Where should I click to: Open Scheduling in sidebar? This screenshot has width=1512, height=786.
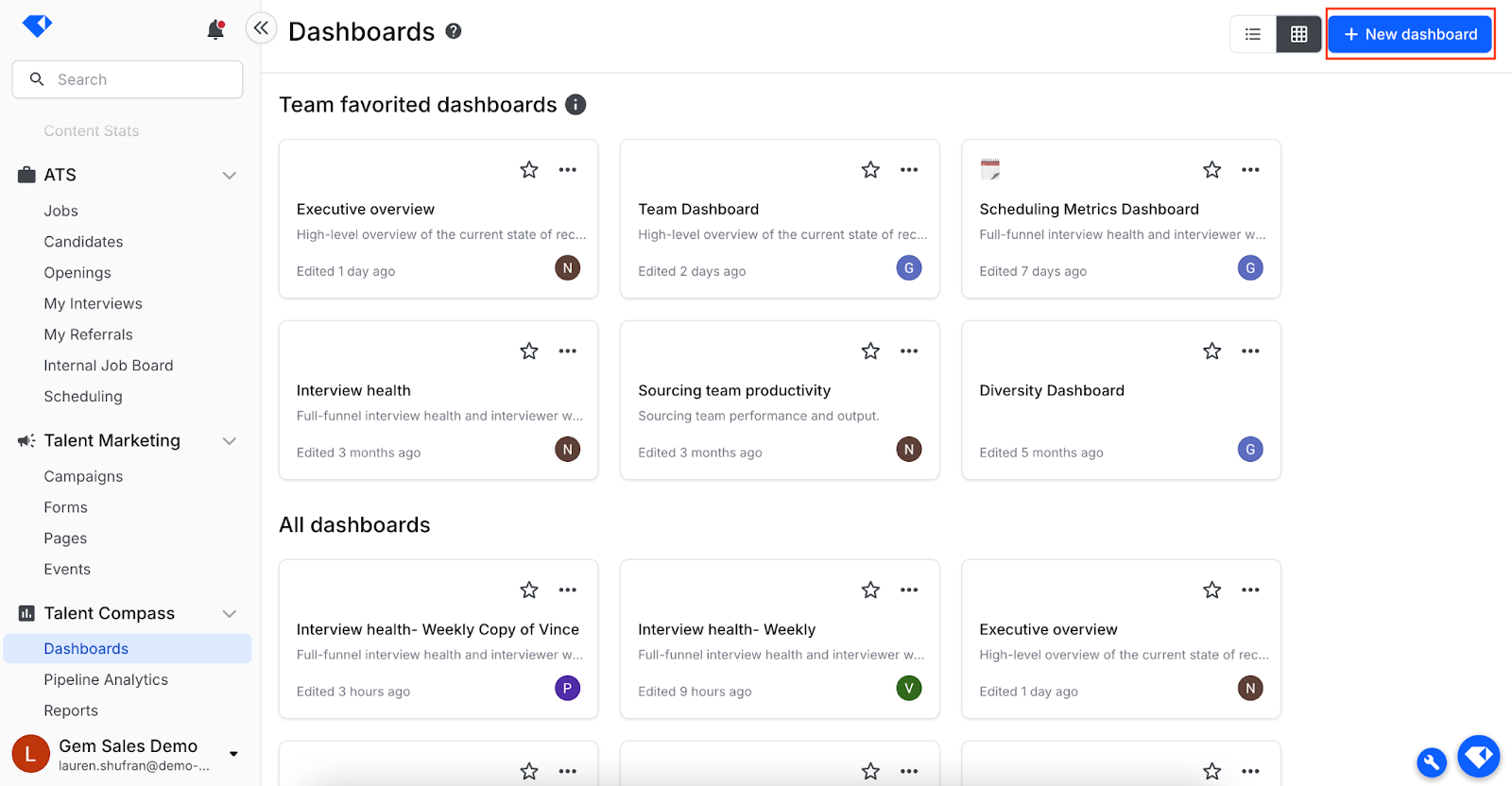[83, 397]
